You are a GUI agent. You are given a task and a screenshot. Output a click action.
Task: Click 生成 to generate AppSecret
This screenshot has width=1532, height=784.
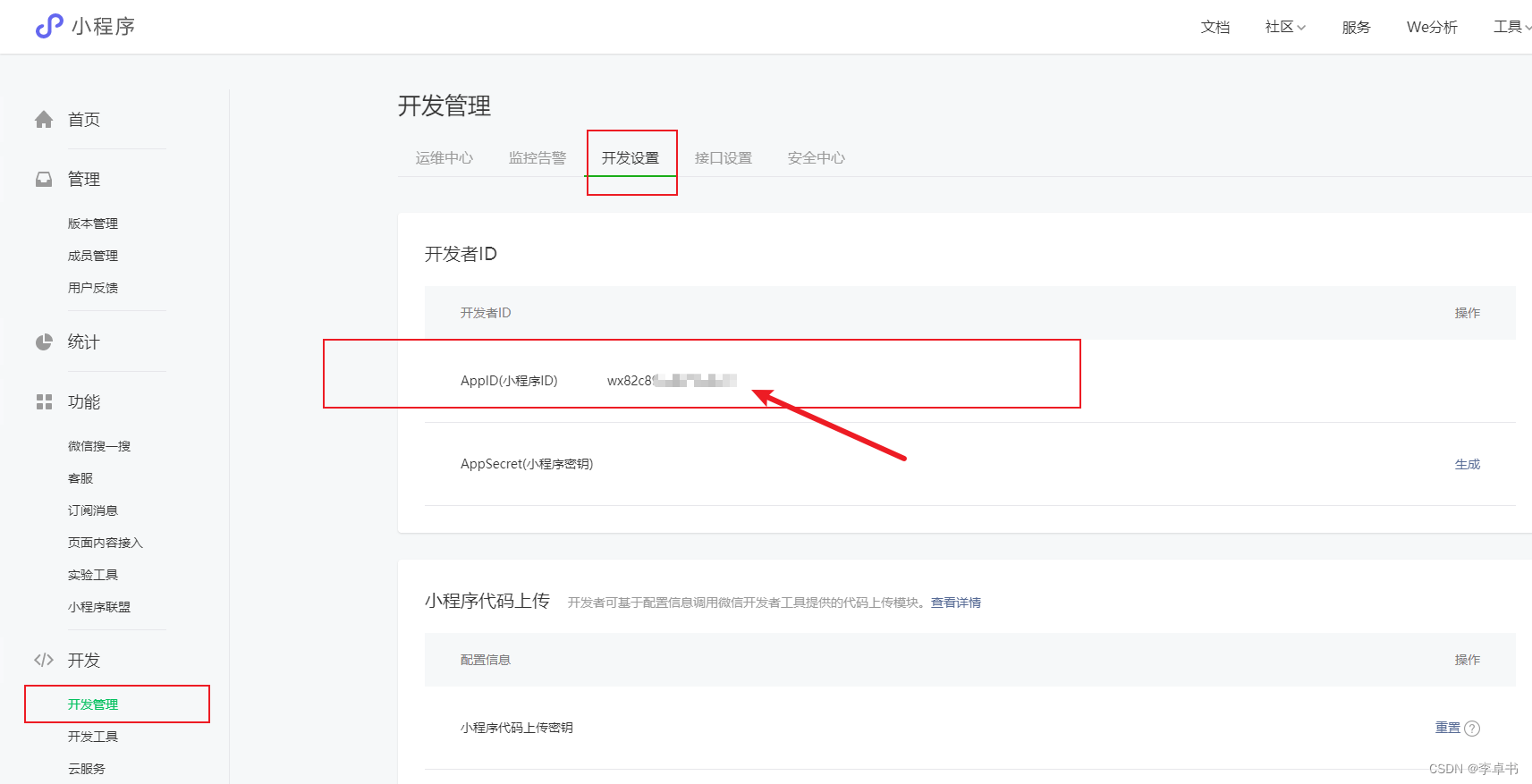(1468, 464)
